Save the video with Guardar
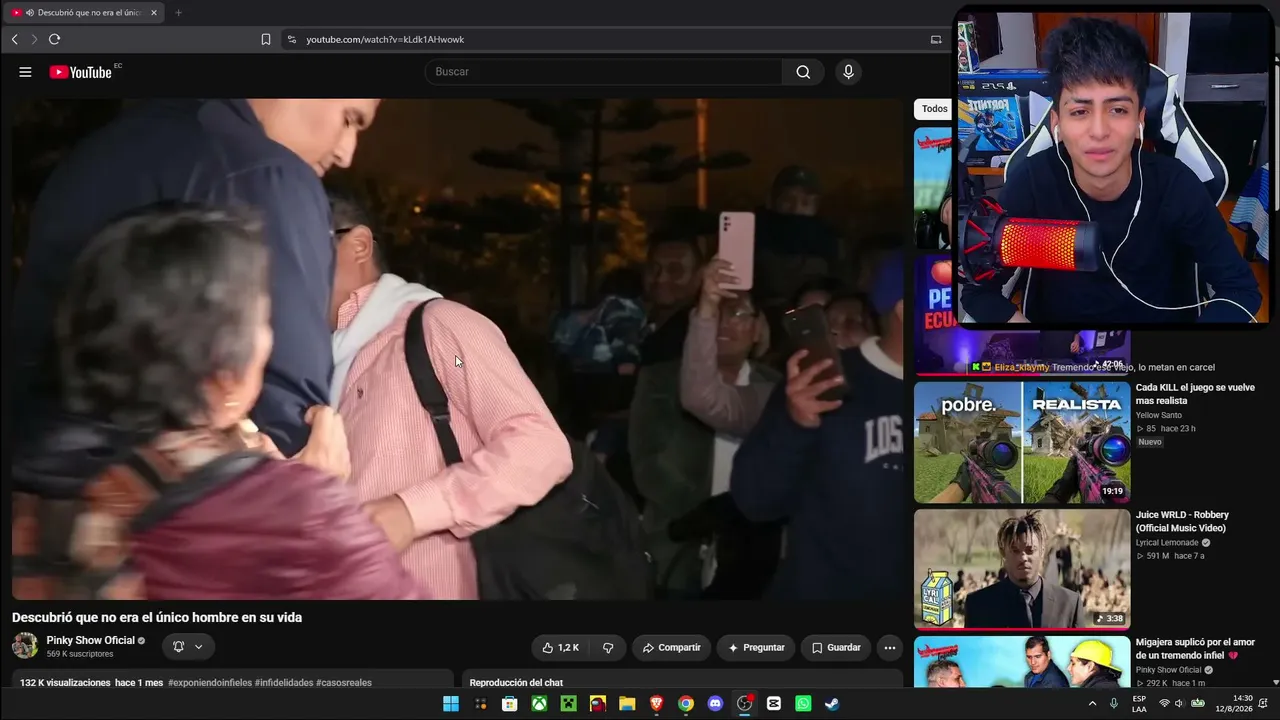This screenshot has width=1280, height=720. [x=836, y=648]
